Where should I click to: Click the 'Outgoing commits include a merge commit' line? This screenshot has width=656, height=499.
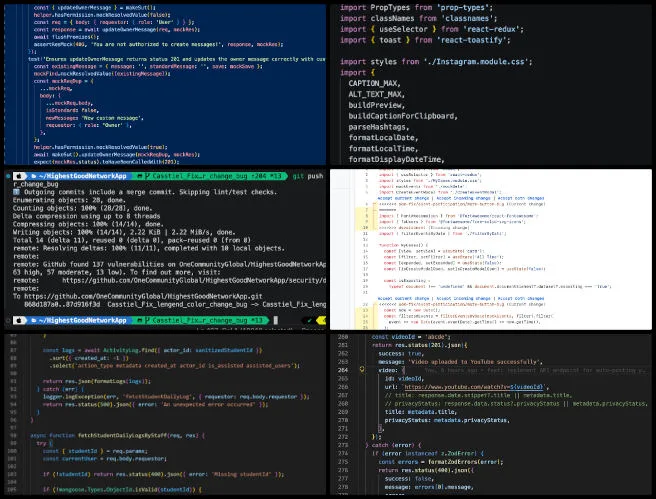point(145,192)
